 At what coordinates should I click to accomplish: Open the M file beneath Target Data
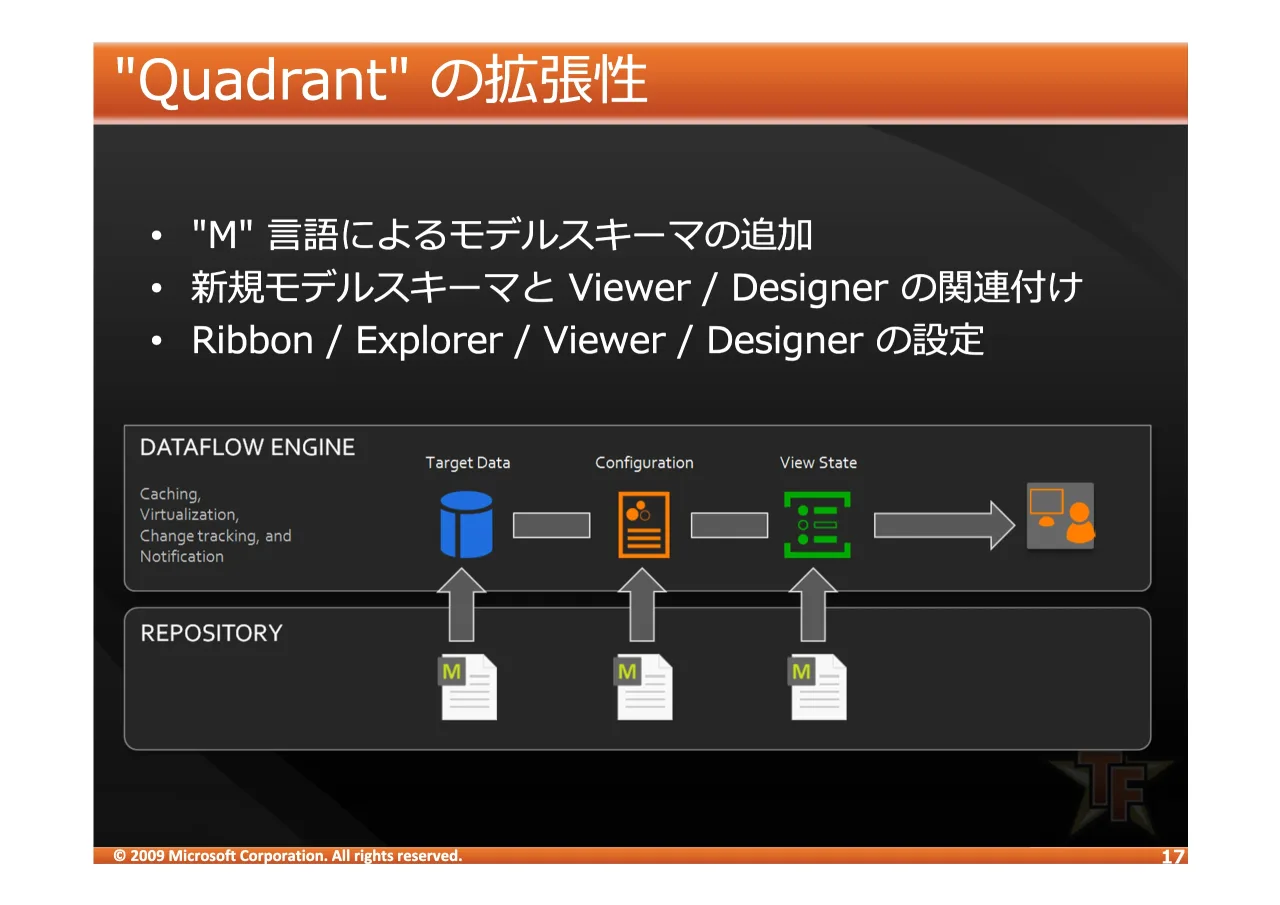(469, 687)
